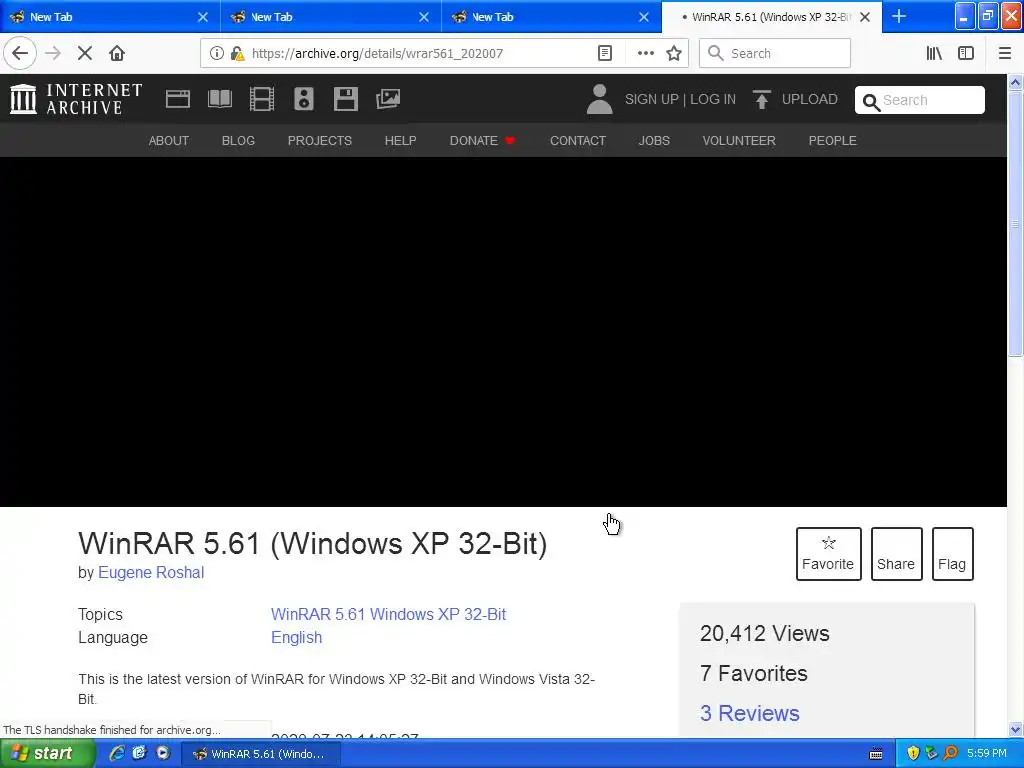
Task: Open the Texts book icon
Action: coord(220,99)
